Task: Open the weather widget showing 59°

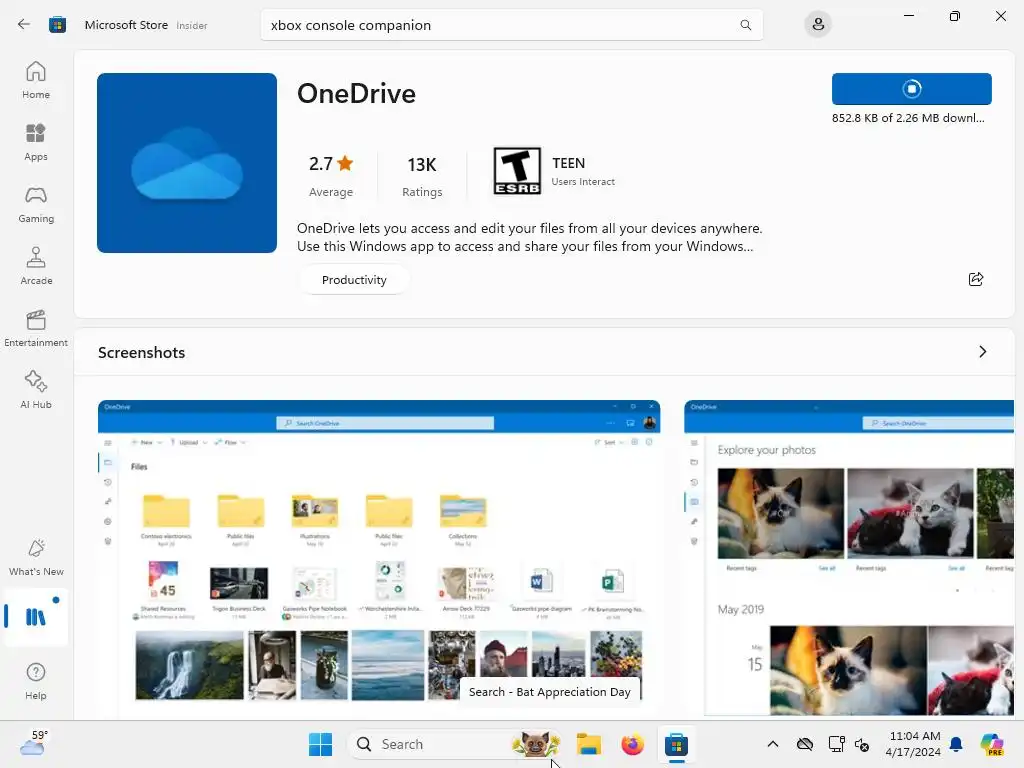Action: pyautogui.click(x=33, y=743)
